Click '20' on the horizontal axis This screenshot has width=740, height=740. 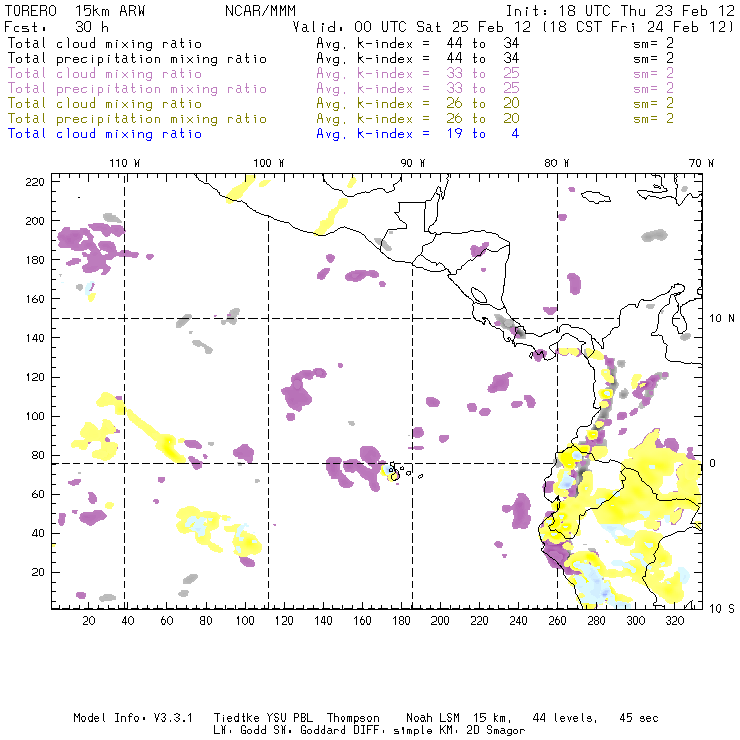point(89,621)
